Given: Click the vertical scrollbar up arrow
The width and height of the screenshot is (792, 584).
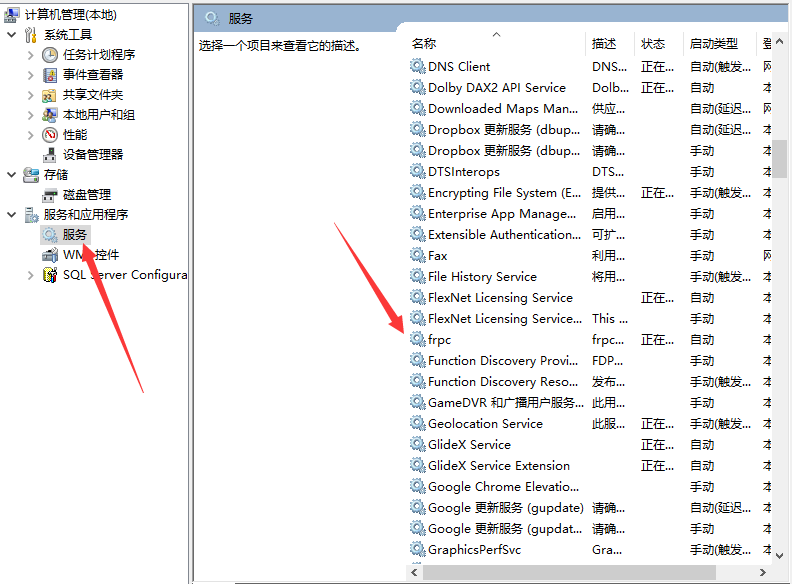Looking at the screenshot, I should point(779,42).
